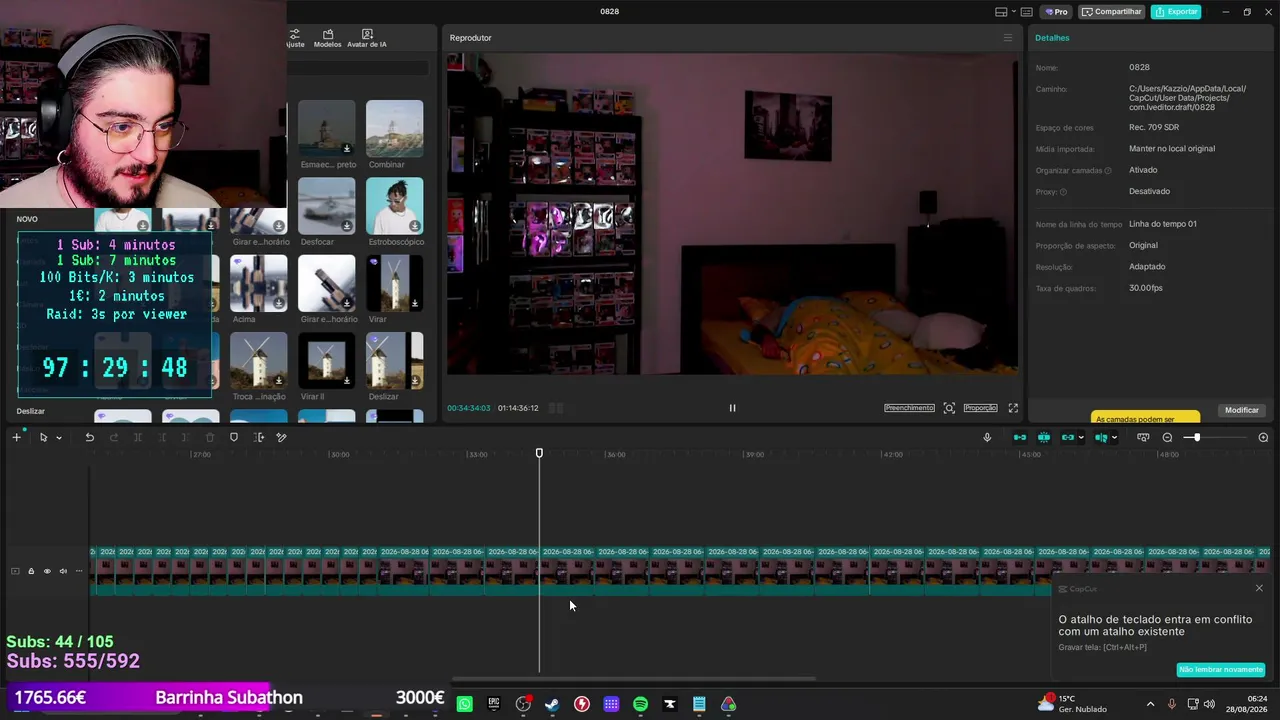Zoom out the timeline
This screenshot has height=720, width=1280.
(1167, 437)
